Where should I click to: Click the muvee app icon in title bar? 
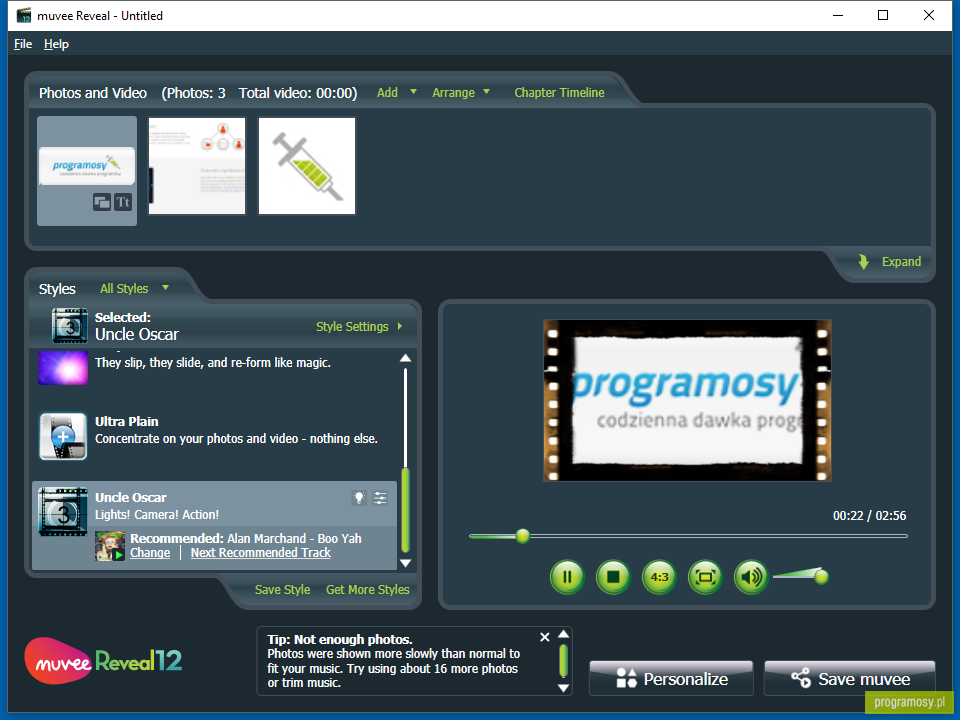[x=24, y=15]
